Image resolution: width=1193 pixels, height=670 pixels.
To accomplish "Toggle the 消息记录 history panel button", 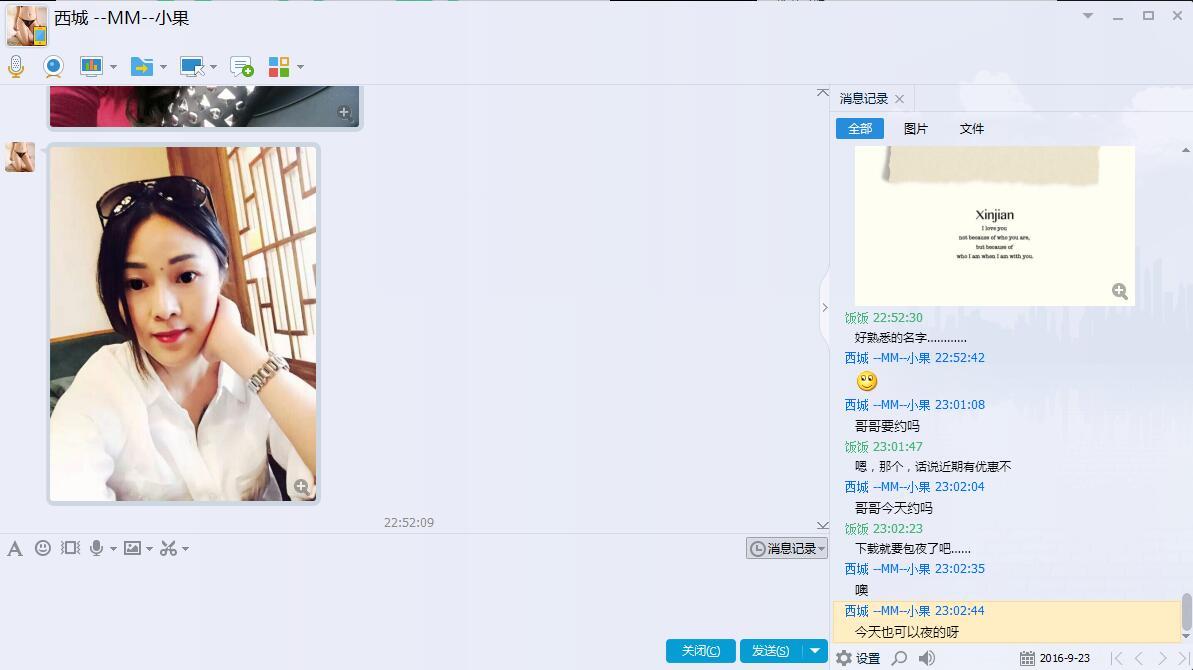I will pyautogui.click(x=787, y=548).
